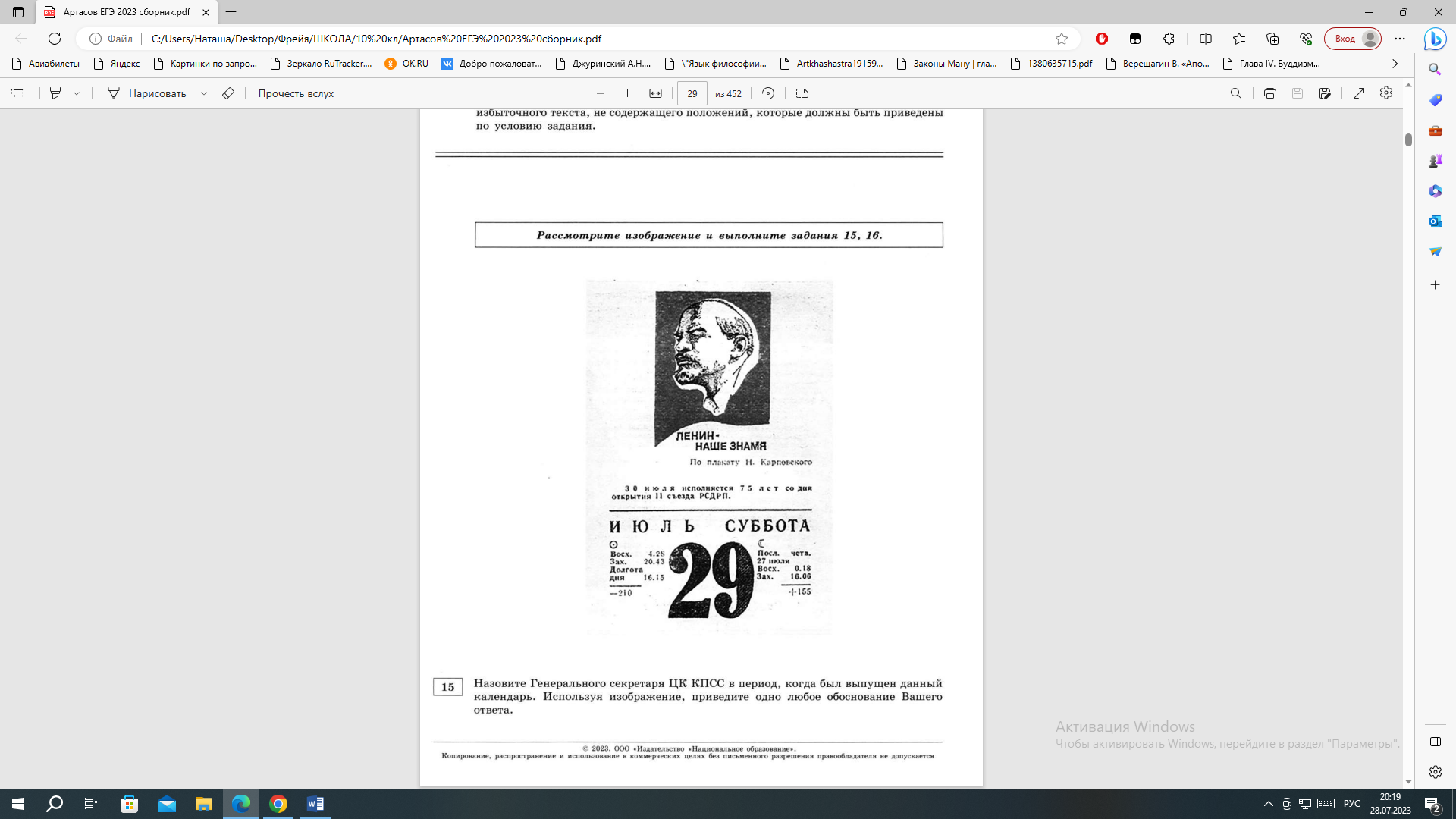1456x819 pixels.
Task: Open sidebar Microsoft 365 icon
Action: pyautogui.click(x=1435, y=191)
